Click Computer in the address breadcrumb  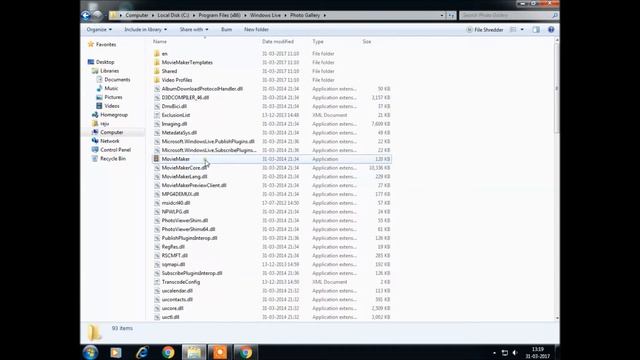(137, 16)
